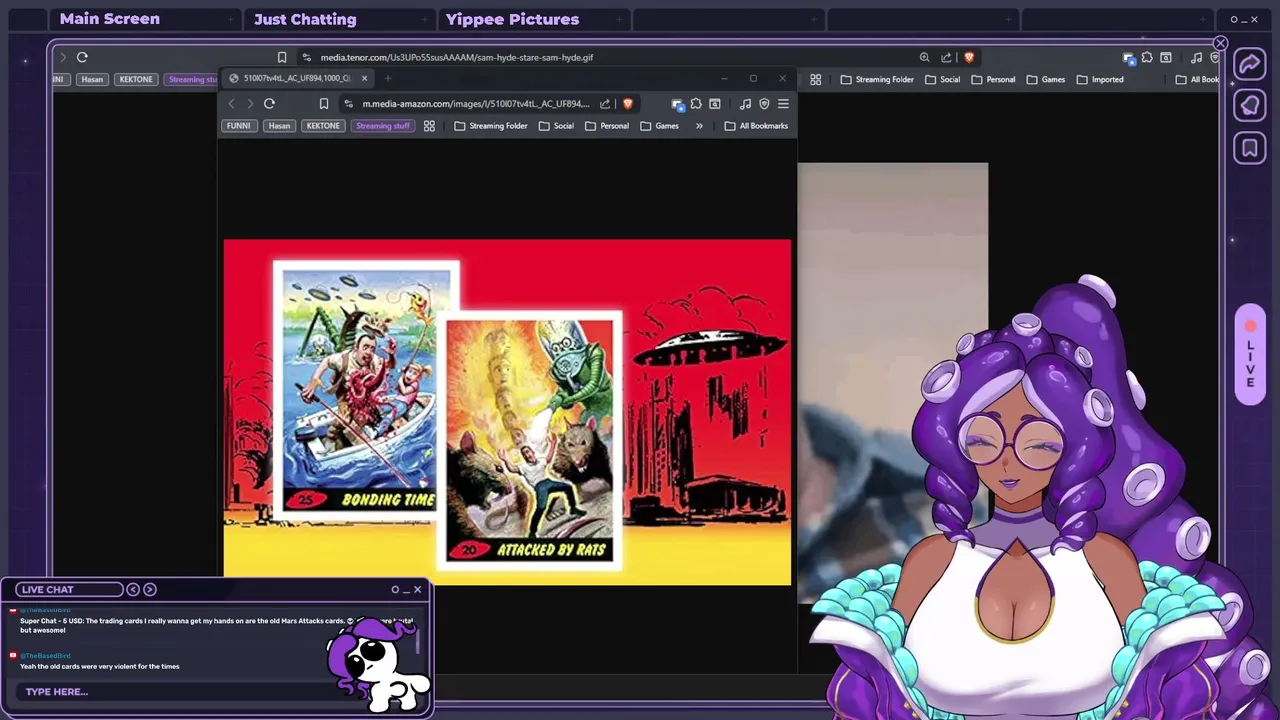Reload the front Amazon image page
The image size is (1280, 720).
point(269,104)
